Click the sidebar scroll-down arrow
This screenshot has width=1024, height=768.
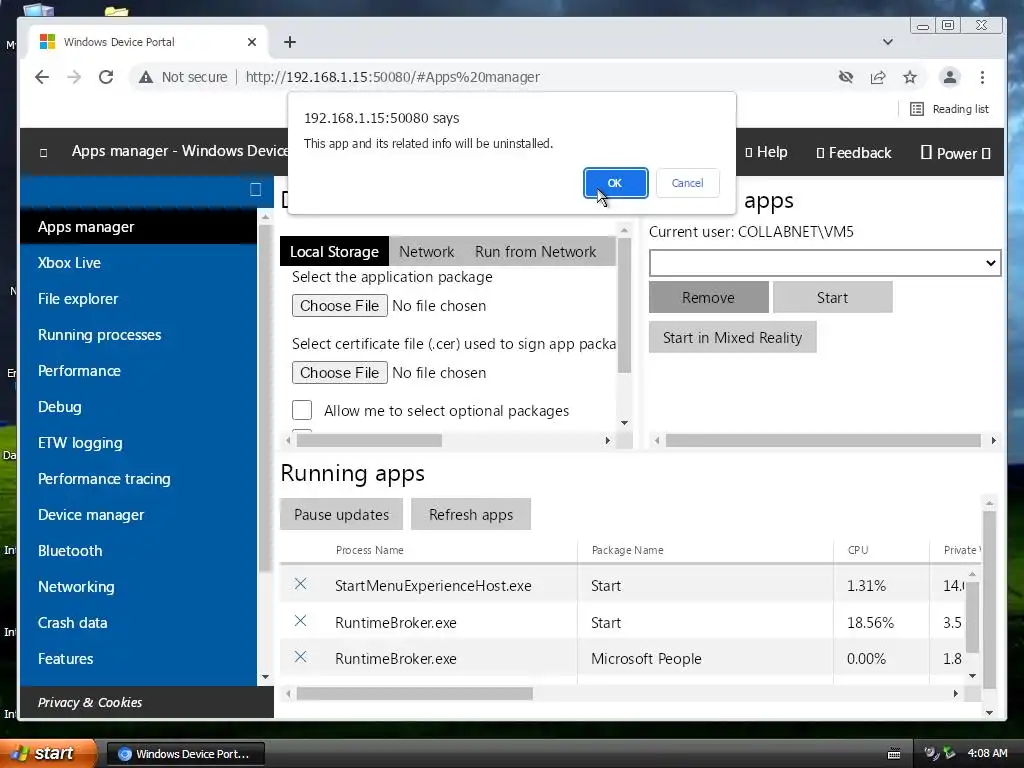click(x=265, y=677)
